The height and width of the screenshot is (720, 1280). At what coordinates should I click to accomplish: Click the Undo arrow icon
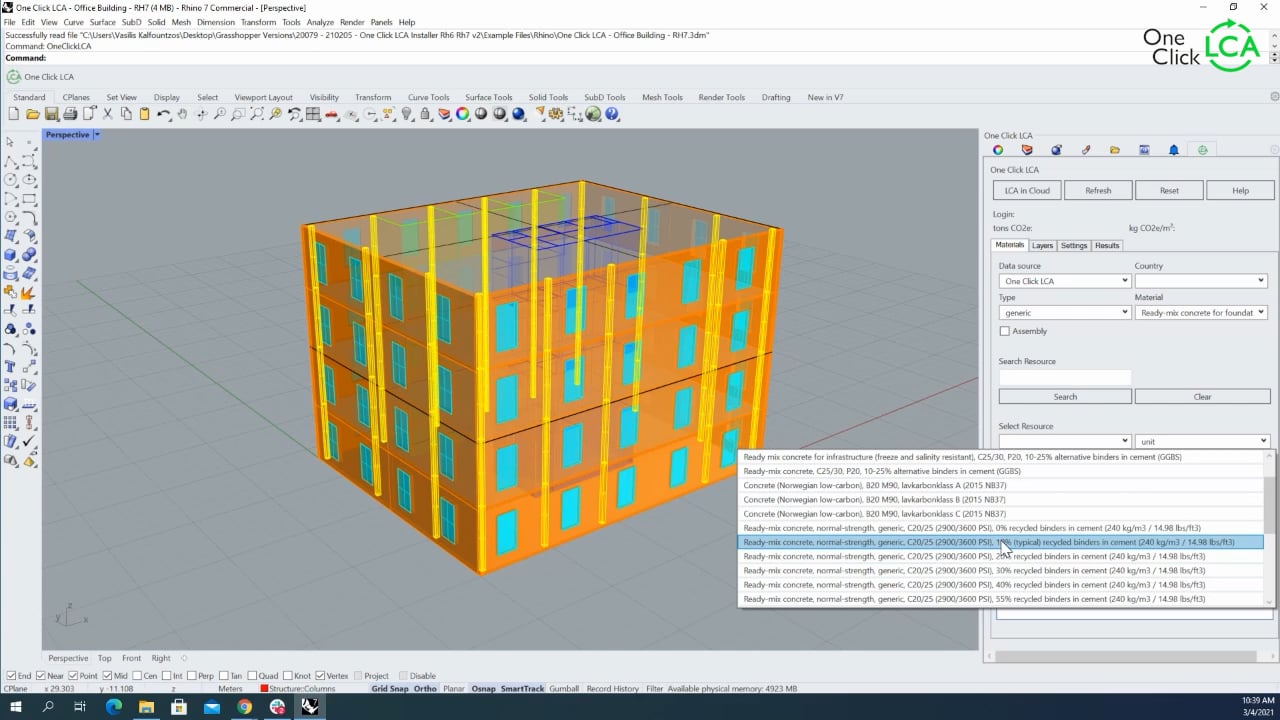pyautogui.click(x=163, y=115)
